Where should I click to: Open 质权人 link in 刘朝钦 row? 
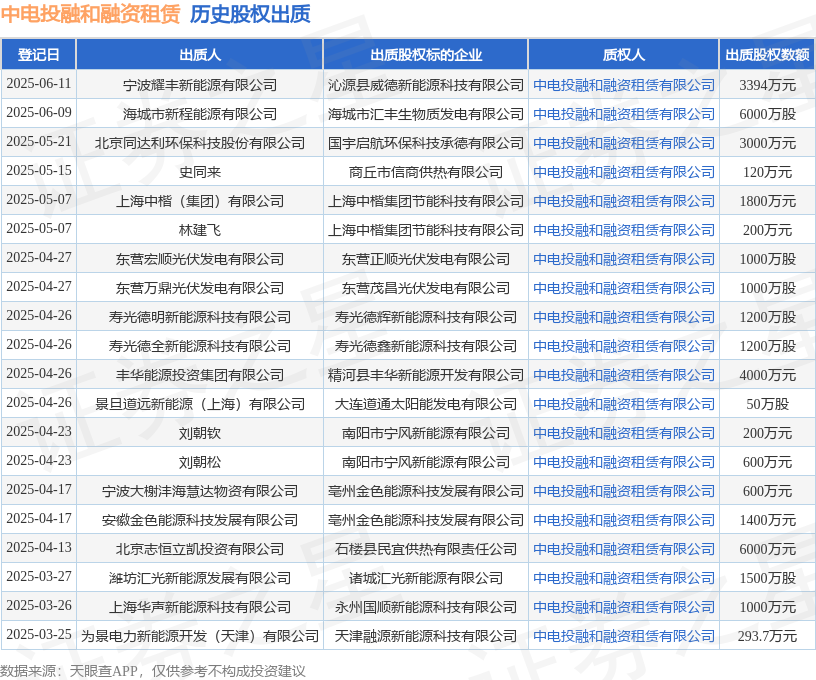click(623, 433)
